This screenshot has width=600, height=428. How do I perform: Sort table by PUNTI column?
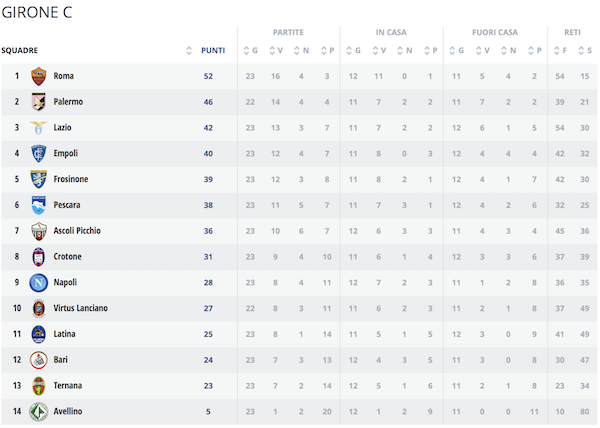click(x=213, y=50)
